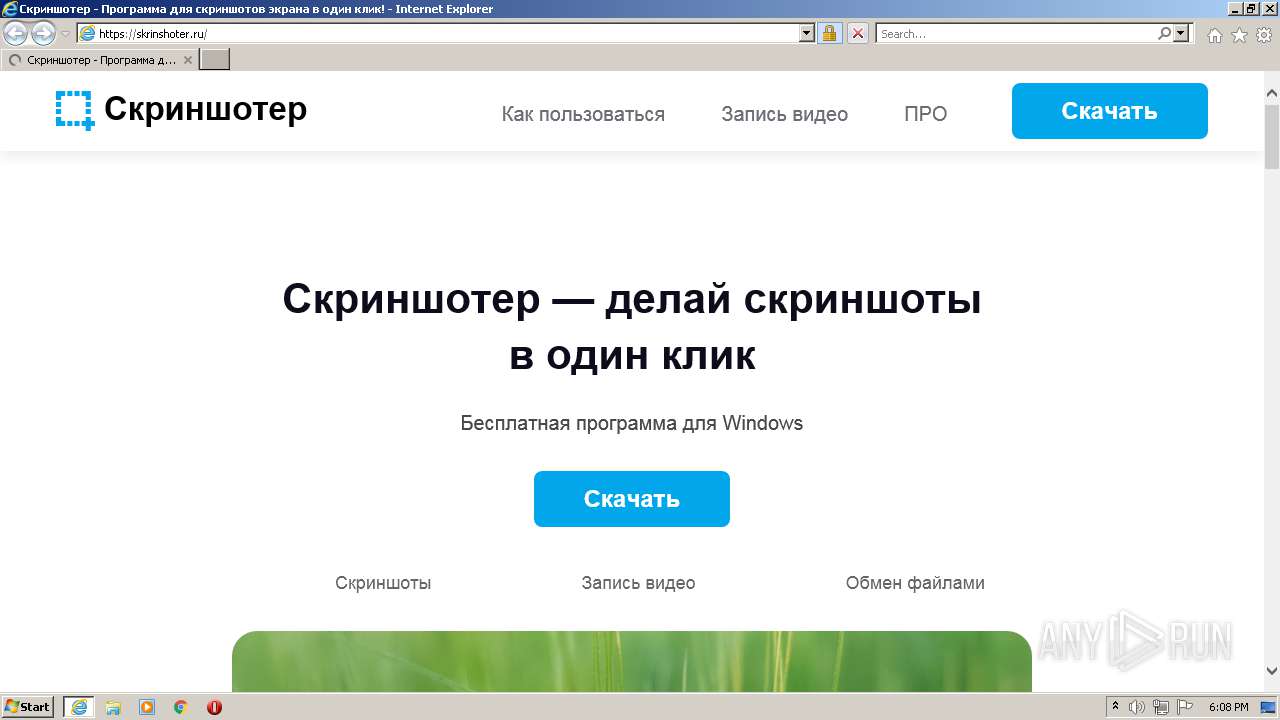Open Windows Explorer folder in taskbar
The image size is (1280, 720).
pyautogui.click(x=113, y=707)
